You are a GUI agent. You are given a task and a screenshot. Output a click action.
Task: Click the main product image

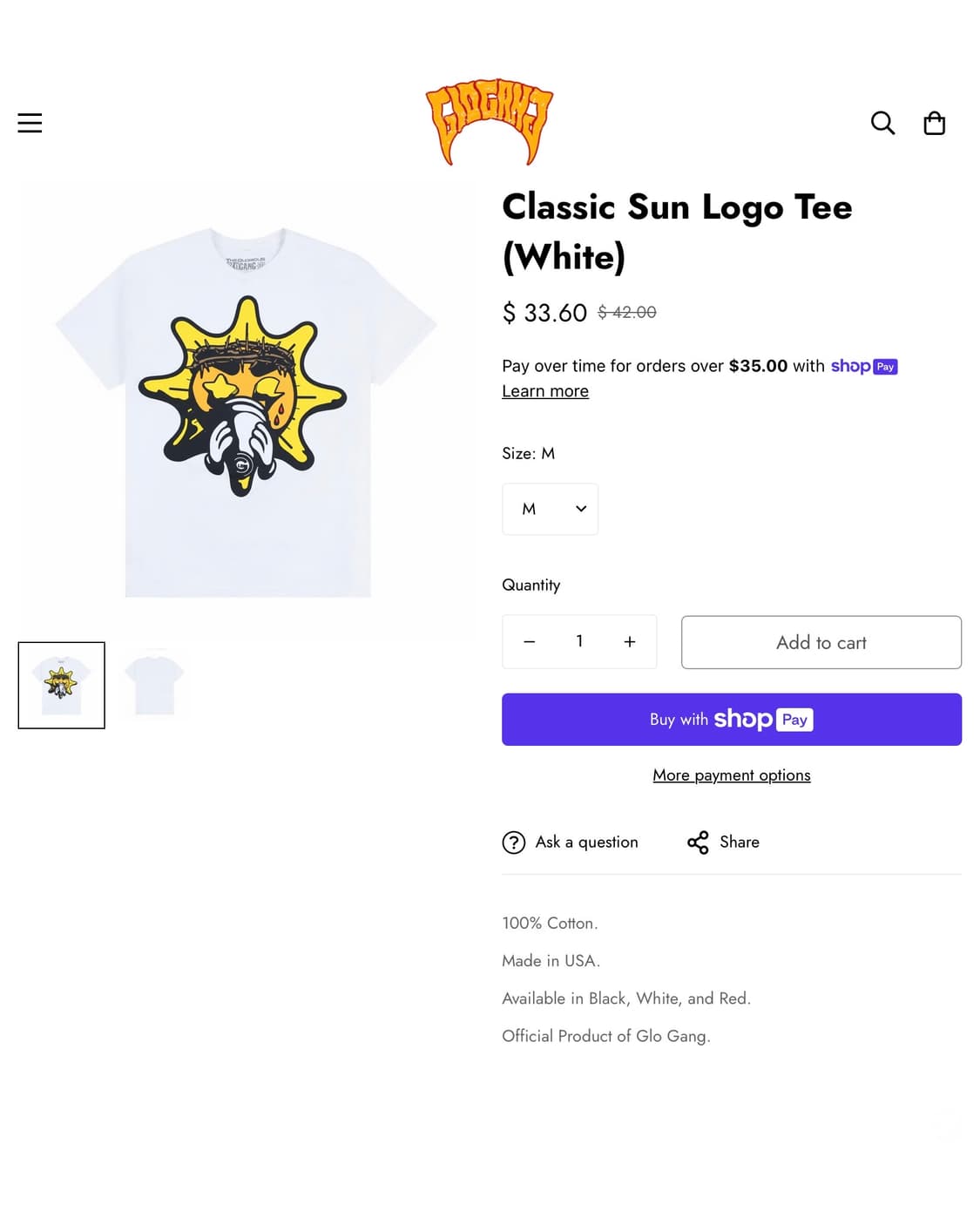tap(247, 409)
